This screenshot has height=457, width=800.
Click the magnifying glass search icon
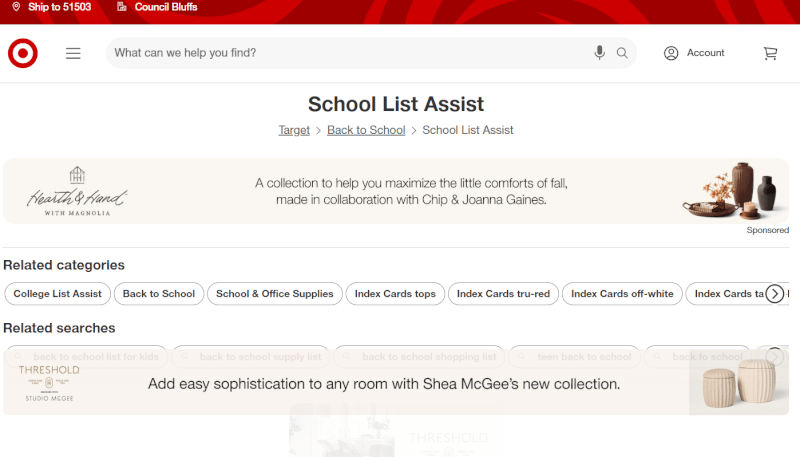click(622, 53)
